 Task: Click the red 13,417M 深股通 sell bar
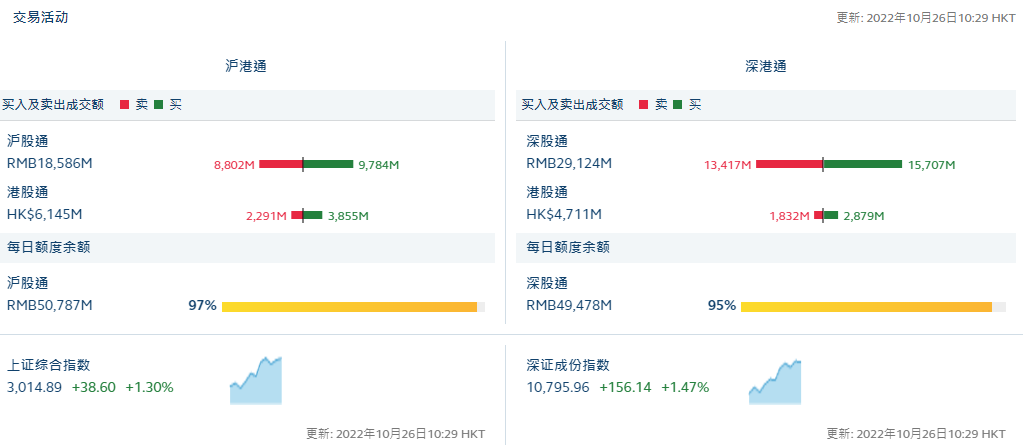pyautogui.click(x=788, y=164)
